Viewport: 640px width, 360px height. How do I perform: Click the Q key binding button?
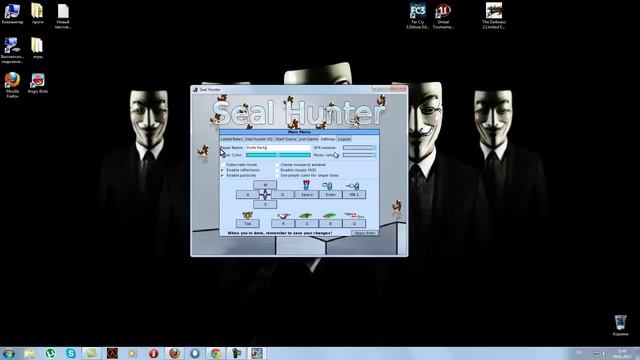pos(354,224)
